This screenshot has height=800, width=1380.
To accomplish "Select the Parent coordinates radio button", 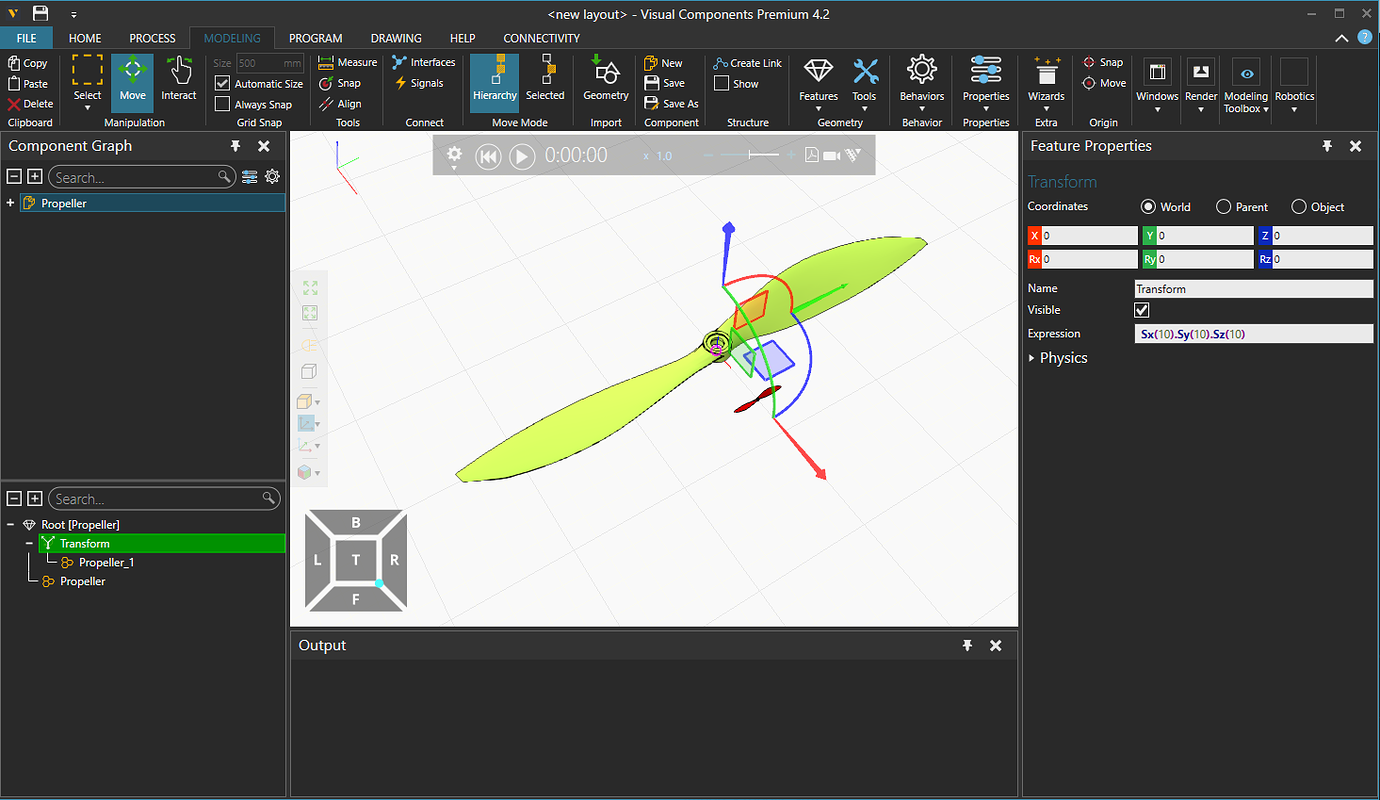I will tap(1223, 207).
